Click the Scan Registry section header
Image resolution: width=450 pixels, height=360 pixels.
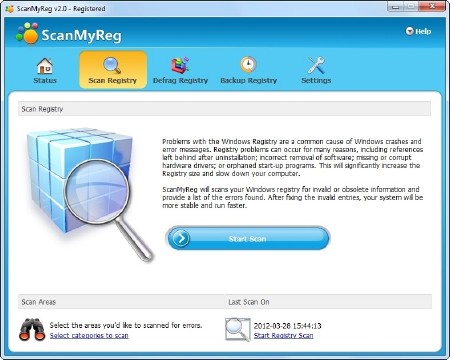224,109
